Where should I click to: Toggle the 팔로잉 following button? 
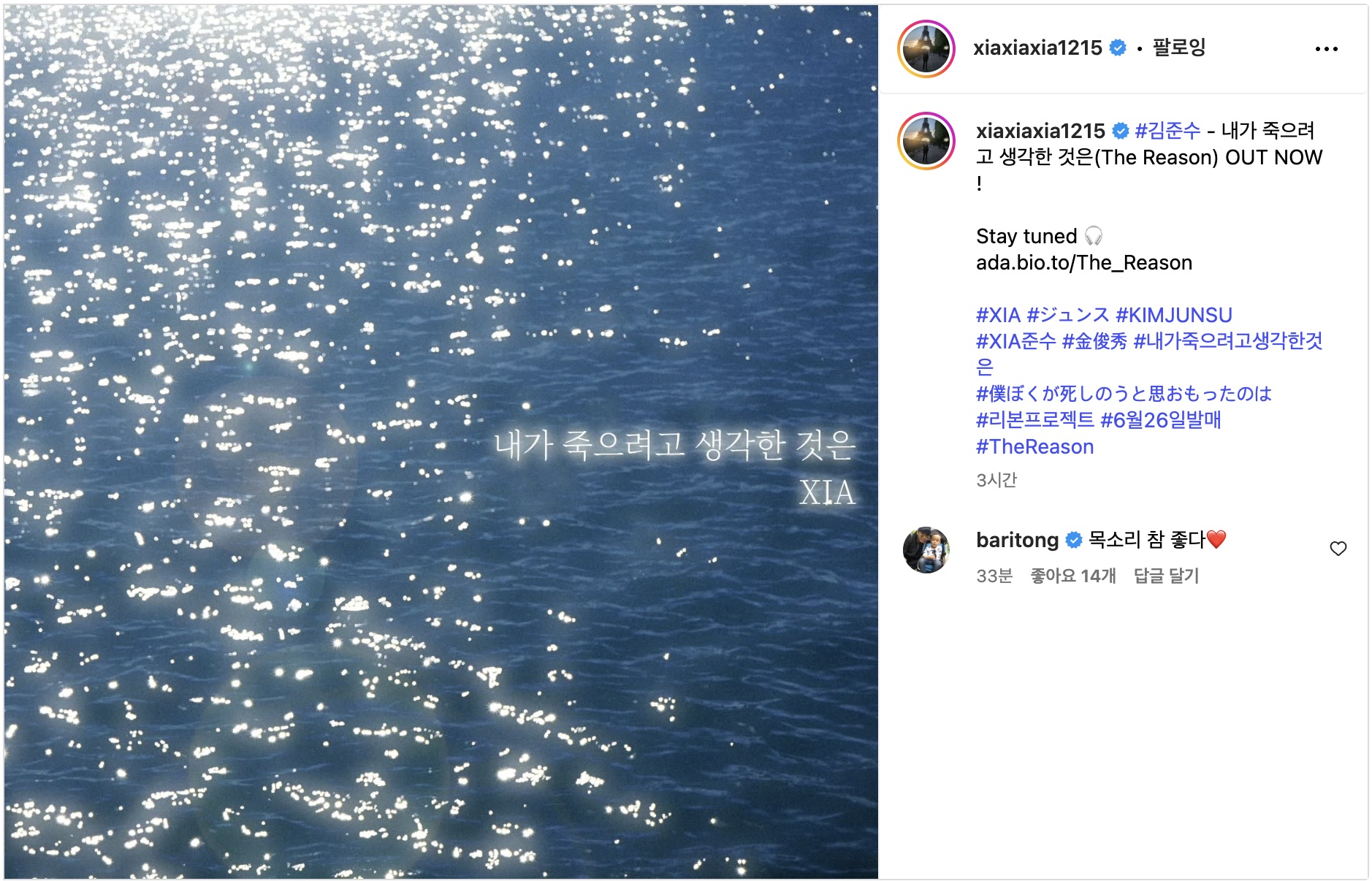click(x=1178, y=48)
